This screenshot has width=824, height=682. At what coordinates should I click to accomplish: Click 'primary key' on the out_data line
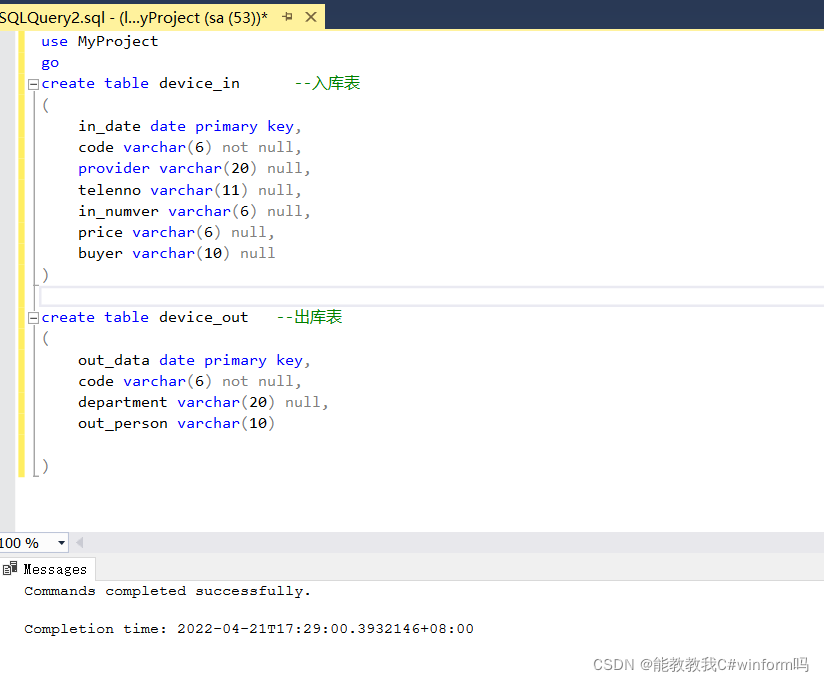click(253, 360)
